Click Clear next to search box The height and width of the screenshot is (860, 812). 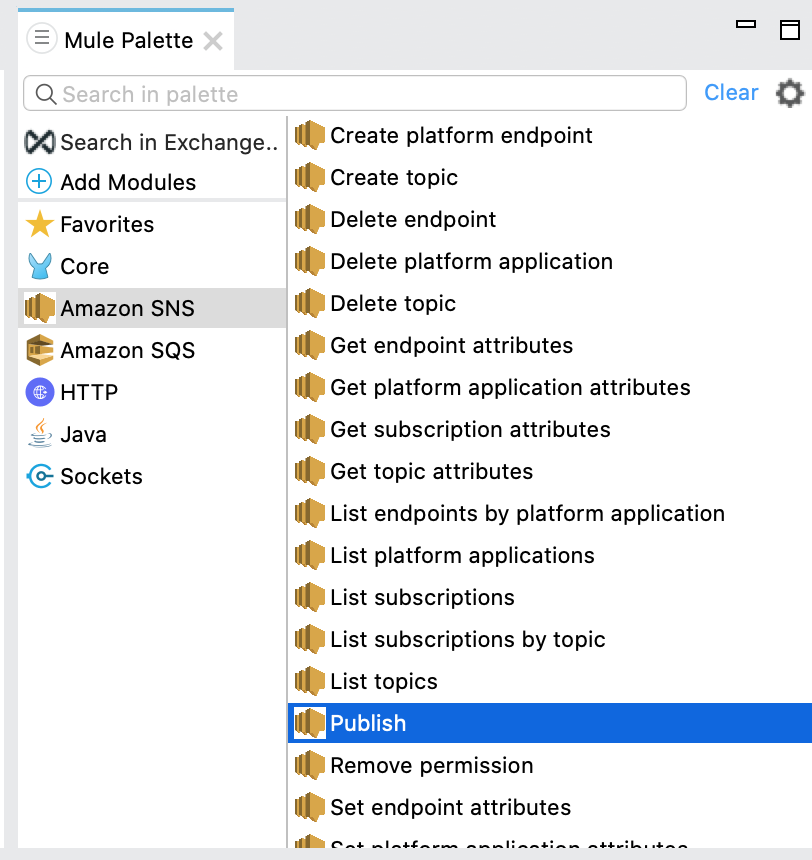[x=731, y=93]
